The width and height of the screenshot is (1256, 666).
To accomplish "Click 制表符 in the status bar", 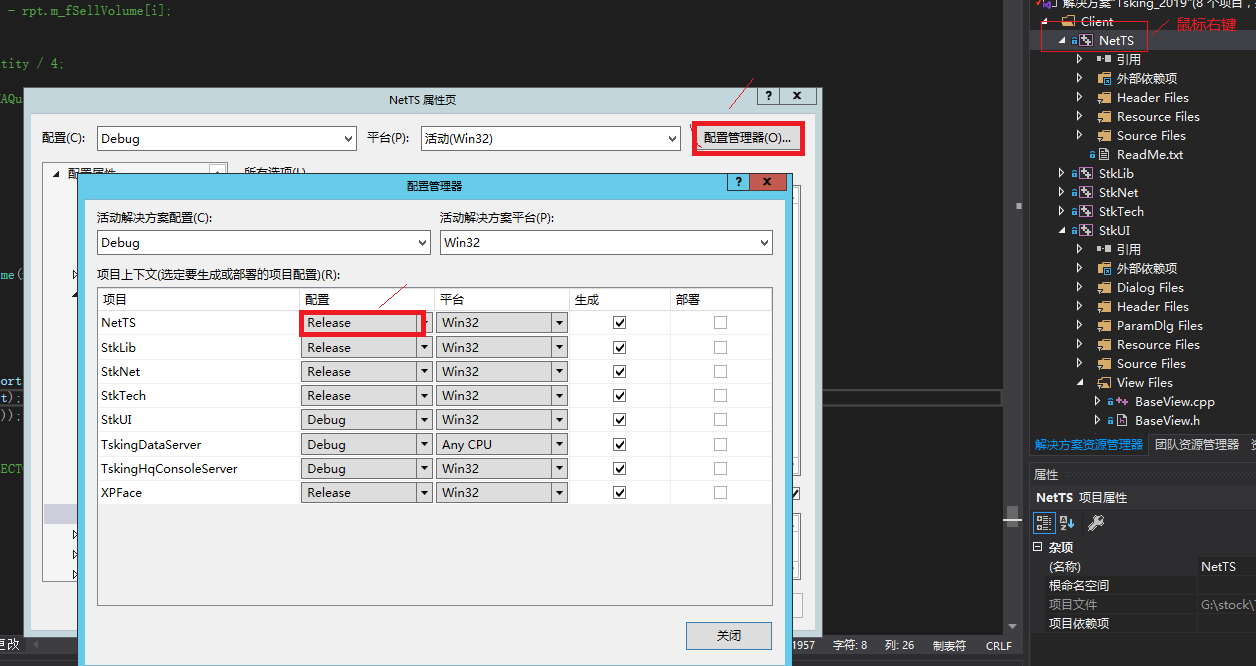I will tap(949, 646).
